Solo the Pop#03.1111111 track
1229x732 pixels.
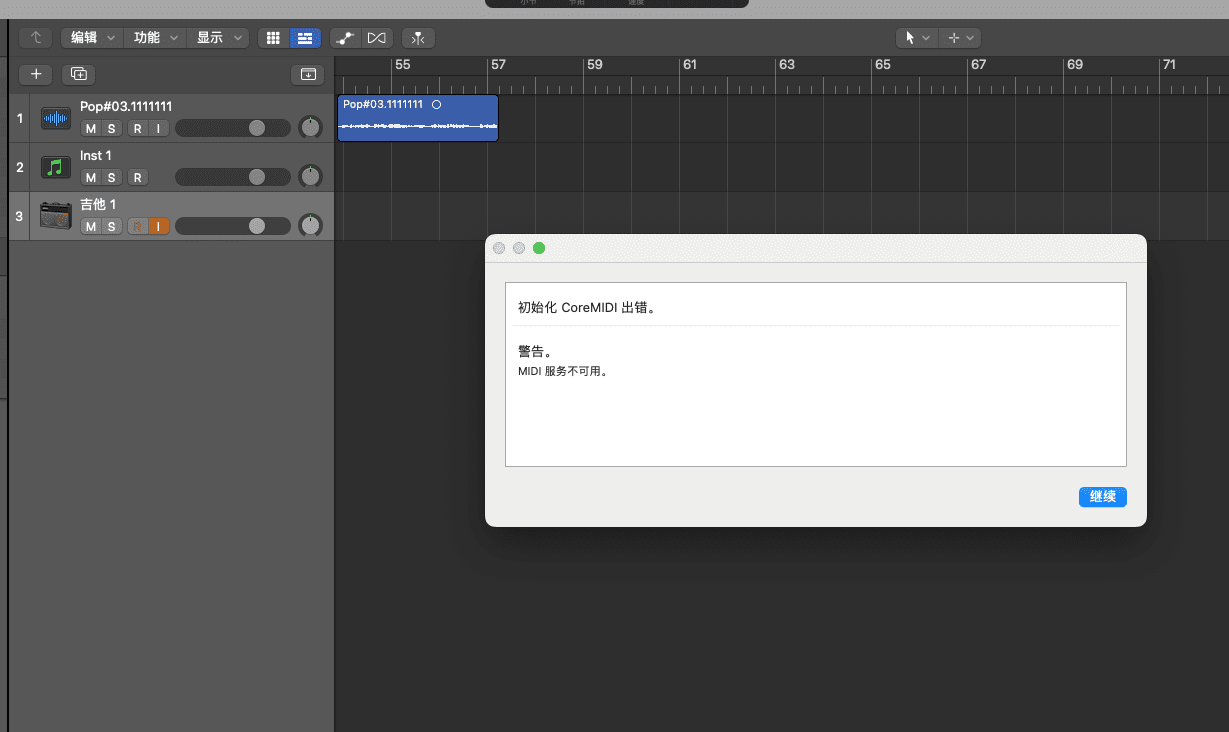click(x=112, y=129)
